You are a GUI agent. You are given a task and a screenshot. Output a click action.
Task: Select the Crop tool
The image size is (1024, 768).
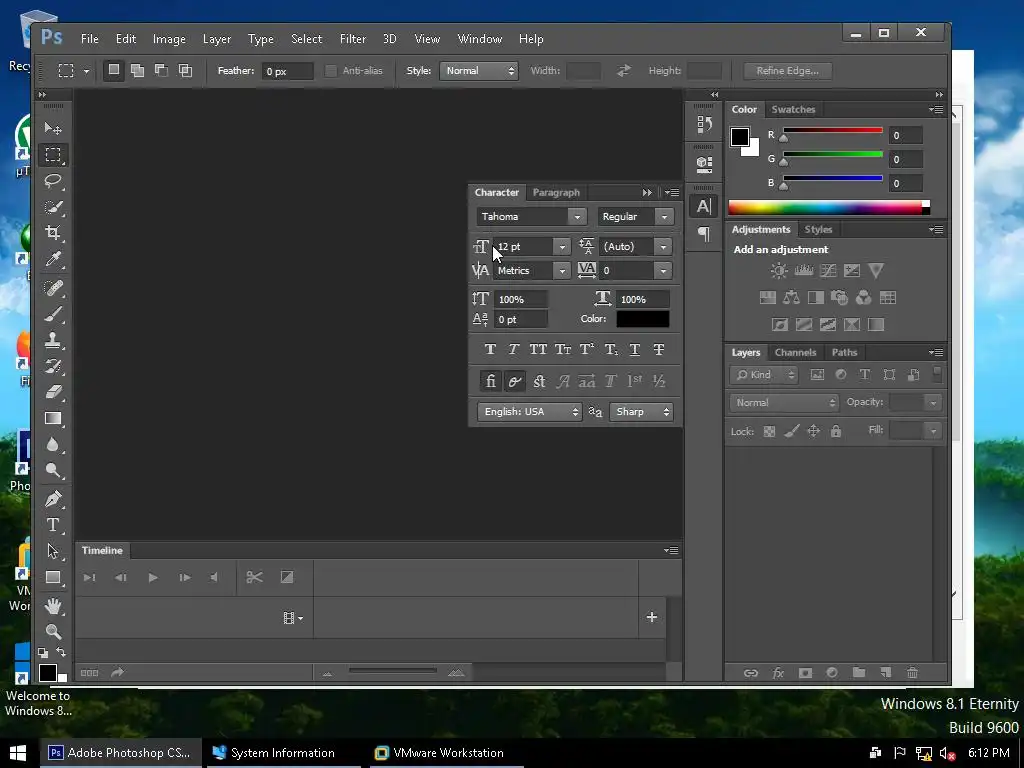coord(53,233)
